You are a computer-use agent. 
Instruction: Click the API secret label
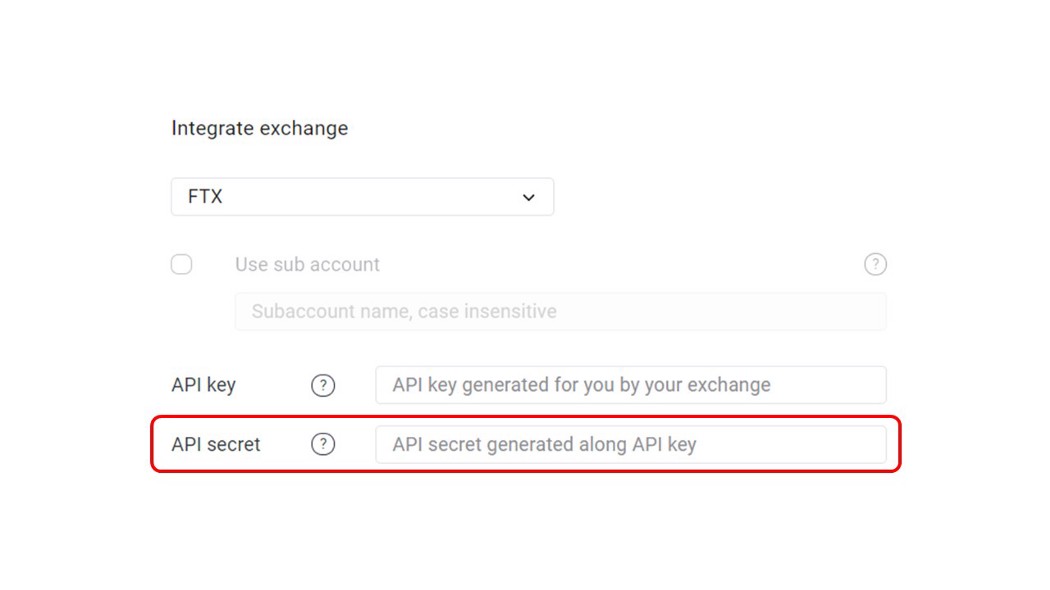click(x=216, y=445)
